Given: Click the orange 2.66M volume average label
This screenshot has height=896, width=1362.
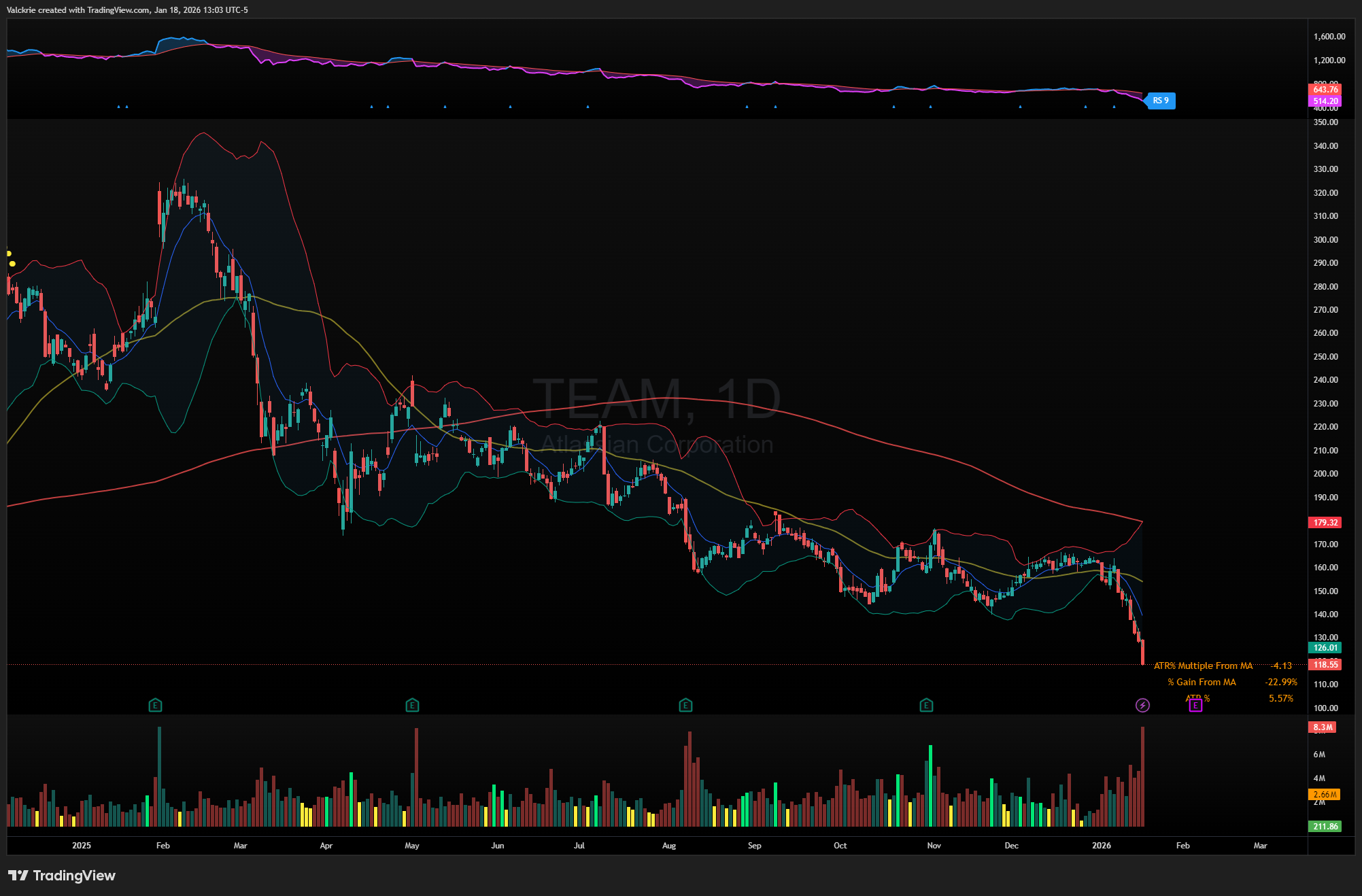Looking at the screenshot, I should pyautogui.click(x=1324, y=794).
